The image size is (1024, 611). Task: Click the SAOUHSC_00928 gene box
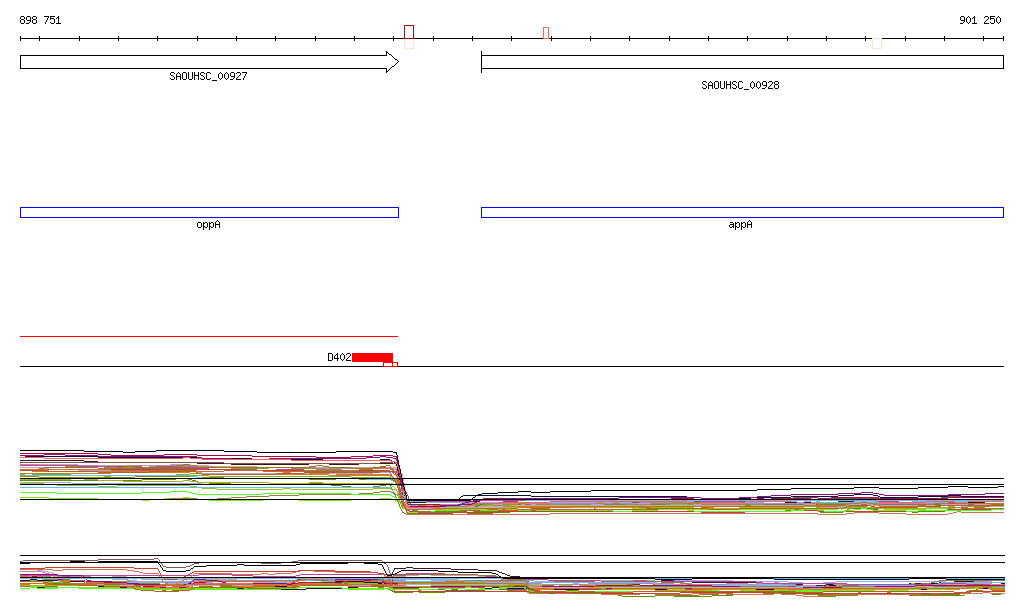pos(743,62)
